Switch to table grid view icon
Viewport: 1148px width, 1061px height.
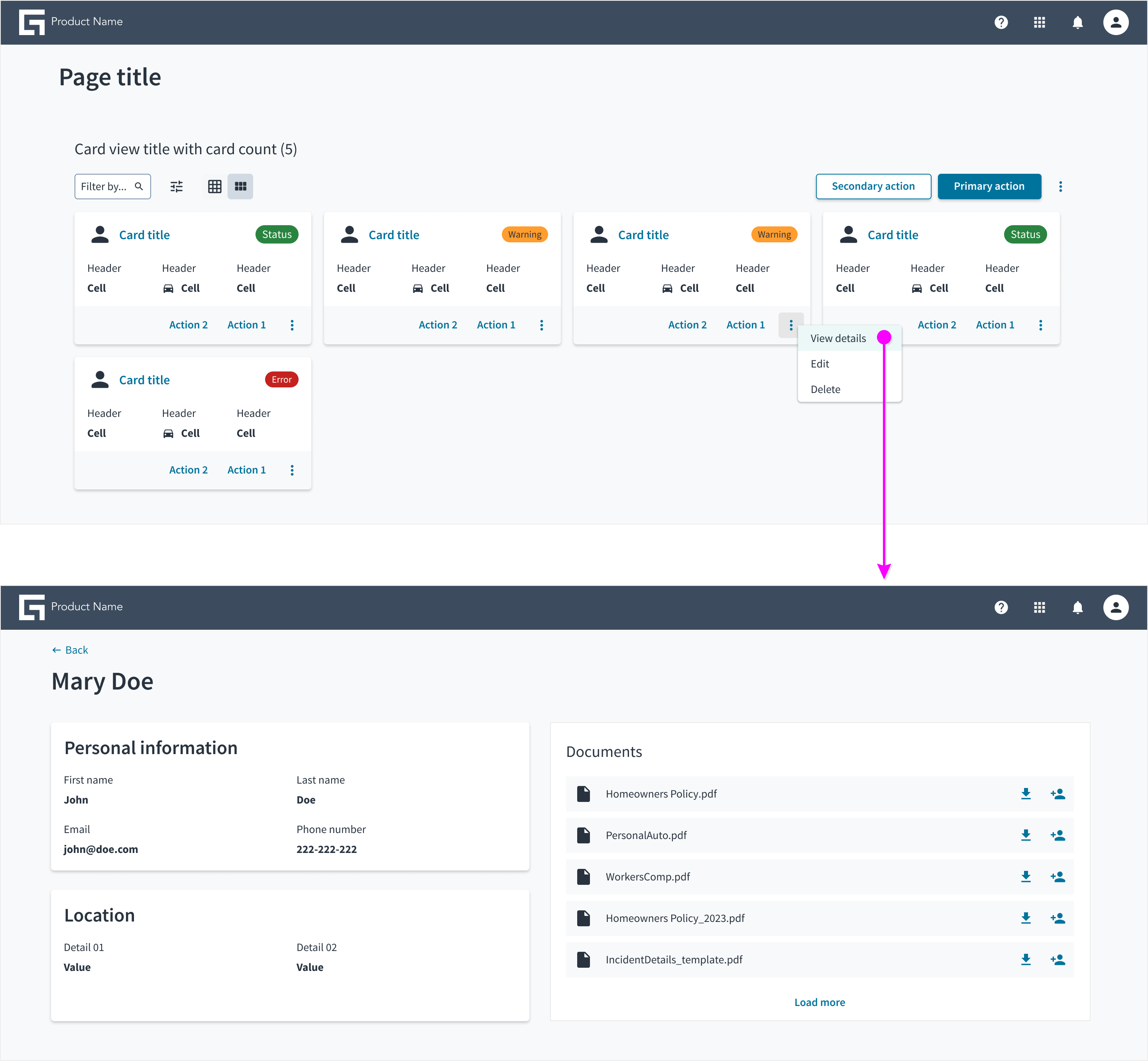click(215, 187)
